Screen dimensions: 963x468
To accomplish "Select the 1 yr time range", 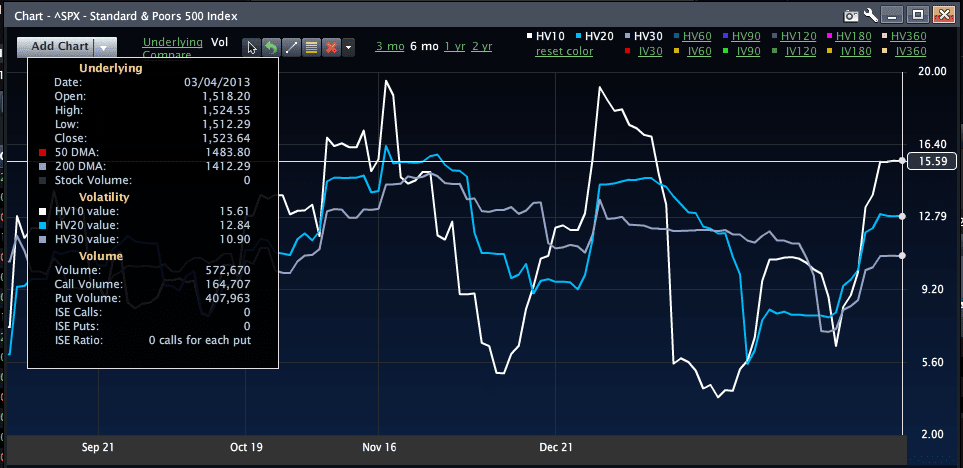I will click(x=454, y=47).
